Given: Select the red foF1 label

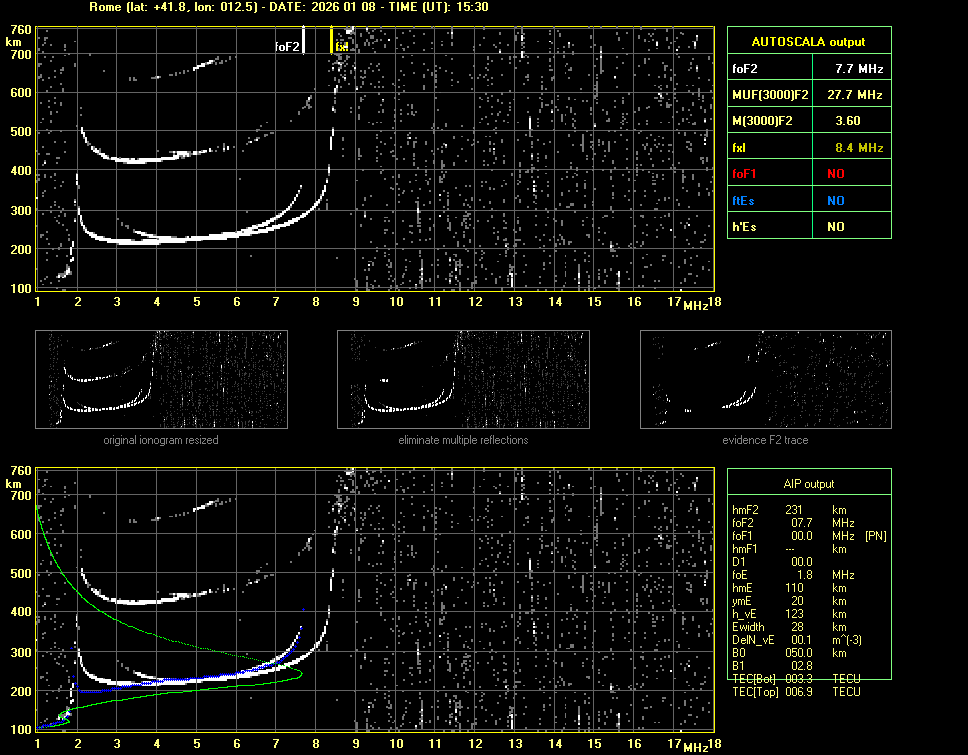Looking at the screenshot, I should (746, 174).
